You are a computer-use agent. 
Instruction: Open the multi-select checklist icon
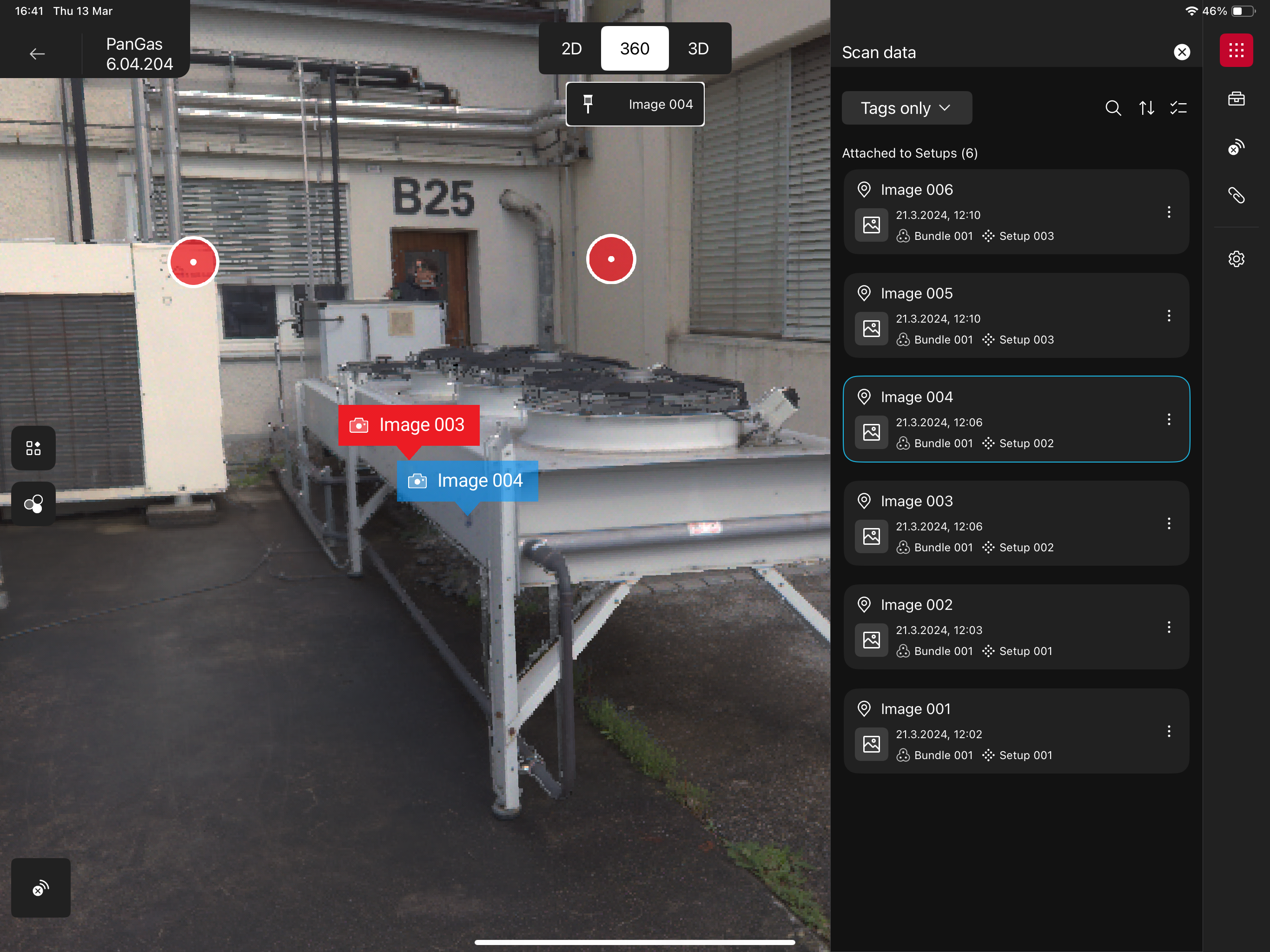tap(1178, 108)
